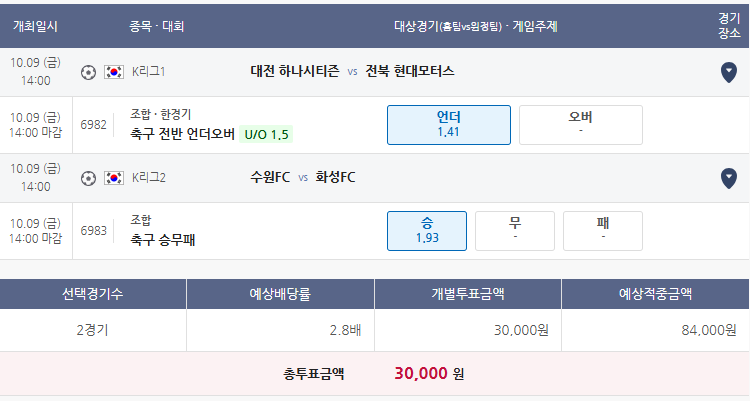The image size is (750, 401).
Task: Open the 전북 현대모터스 team link
Action: point(410,71)
